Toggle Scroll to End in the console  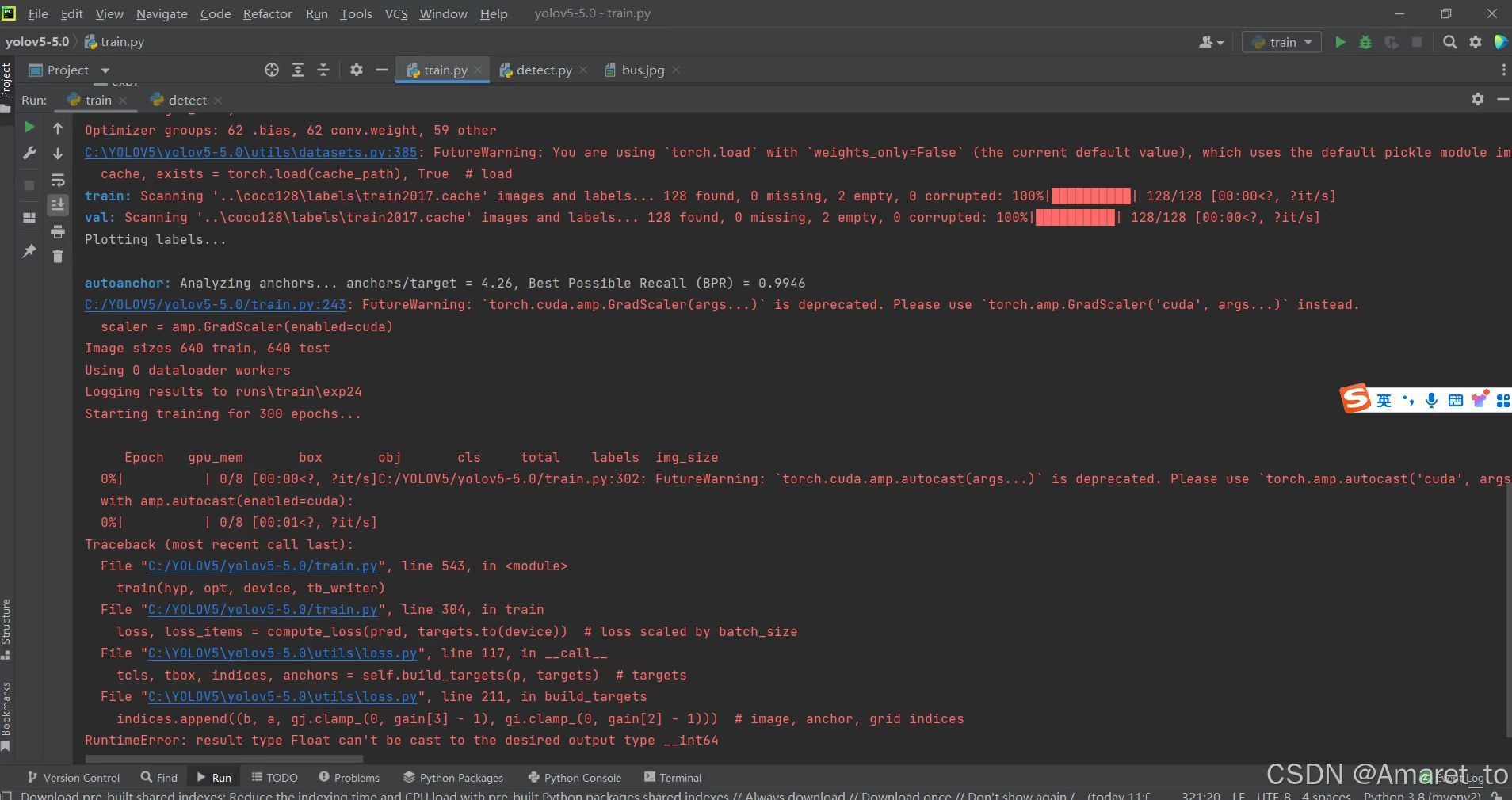click(x=58, y=205)
